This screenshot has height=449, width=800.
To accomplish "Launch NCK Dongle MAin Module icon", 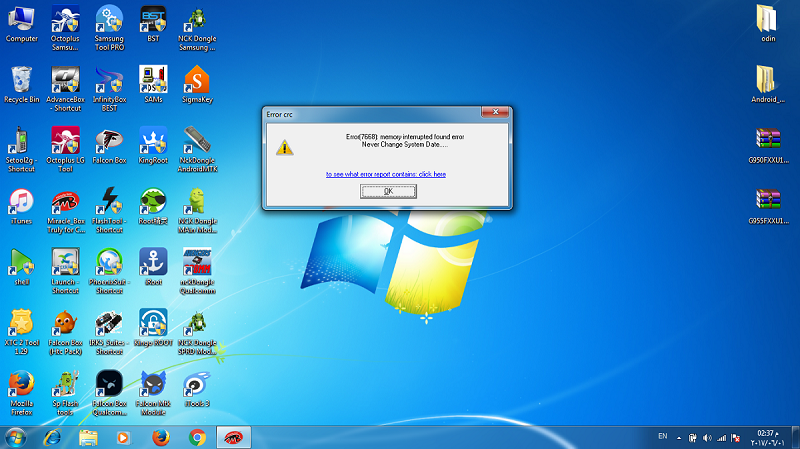I will [x=197, y=210].
